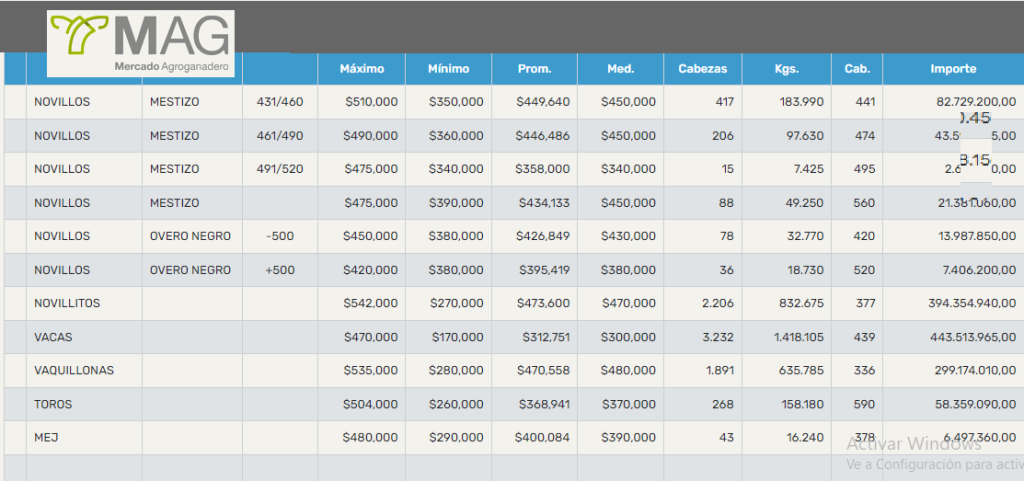Click the 431/460 weight range cell
The height and width of the screenshot is (481, 1024).
tap(280, 102)
